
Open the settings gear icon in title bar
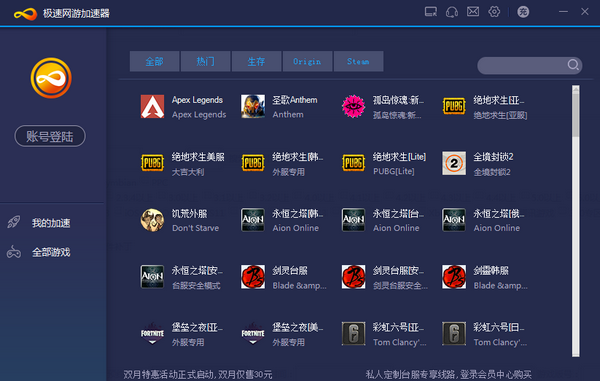(494, 12)
